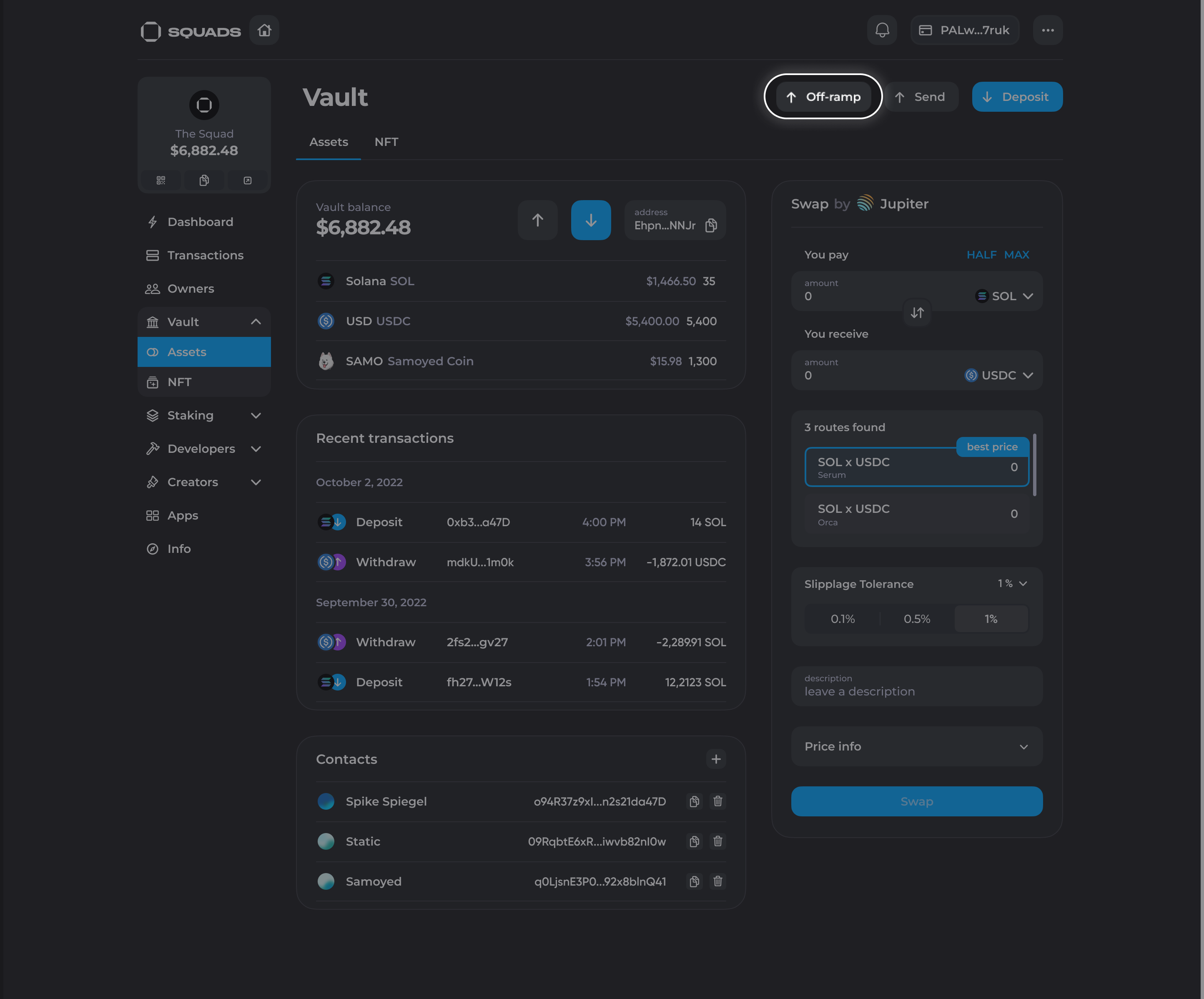Screen dimensions: 1204x999
Task: Open Transactions in the sidebar
Action: (x=205, y=255)
